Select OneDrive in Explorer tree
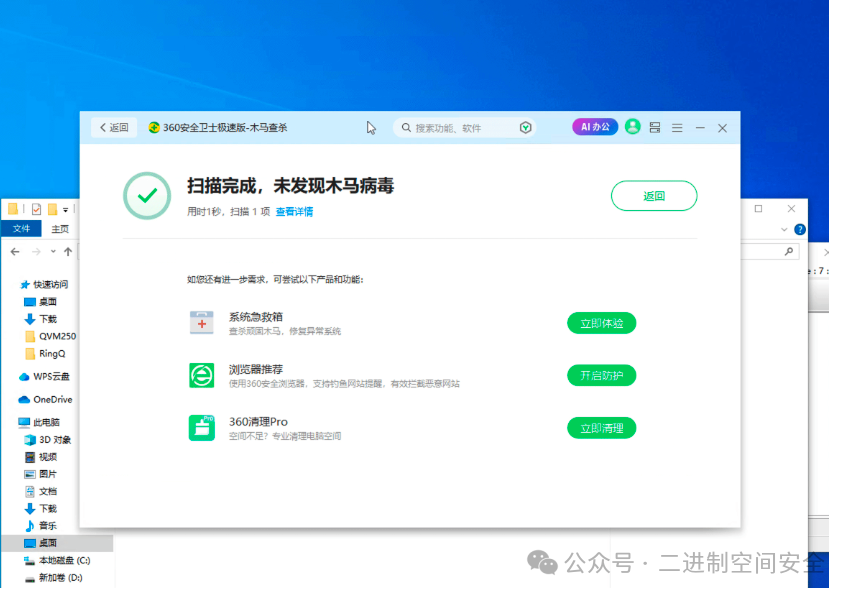 tap(46, 399)
